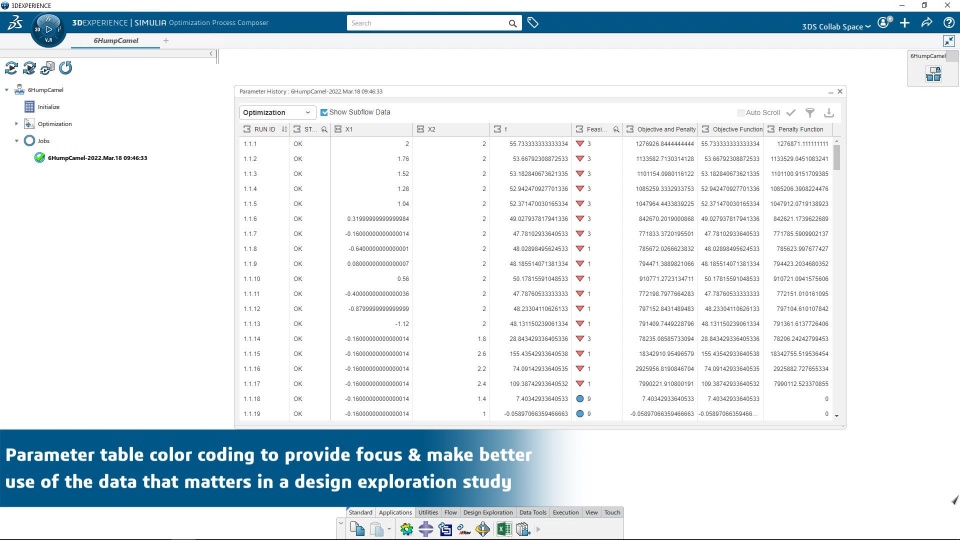
Task: Switch to the View tab in bottom toolbar
Action: point(591,512)
